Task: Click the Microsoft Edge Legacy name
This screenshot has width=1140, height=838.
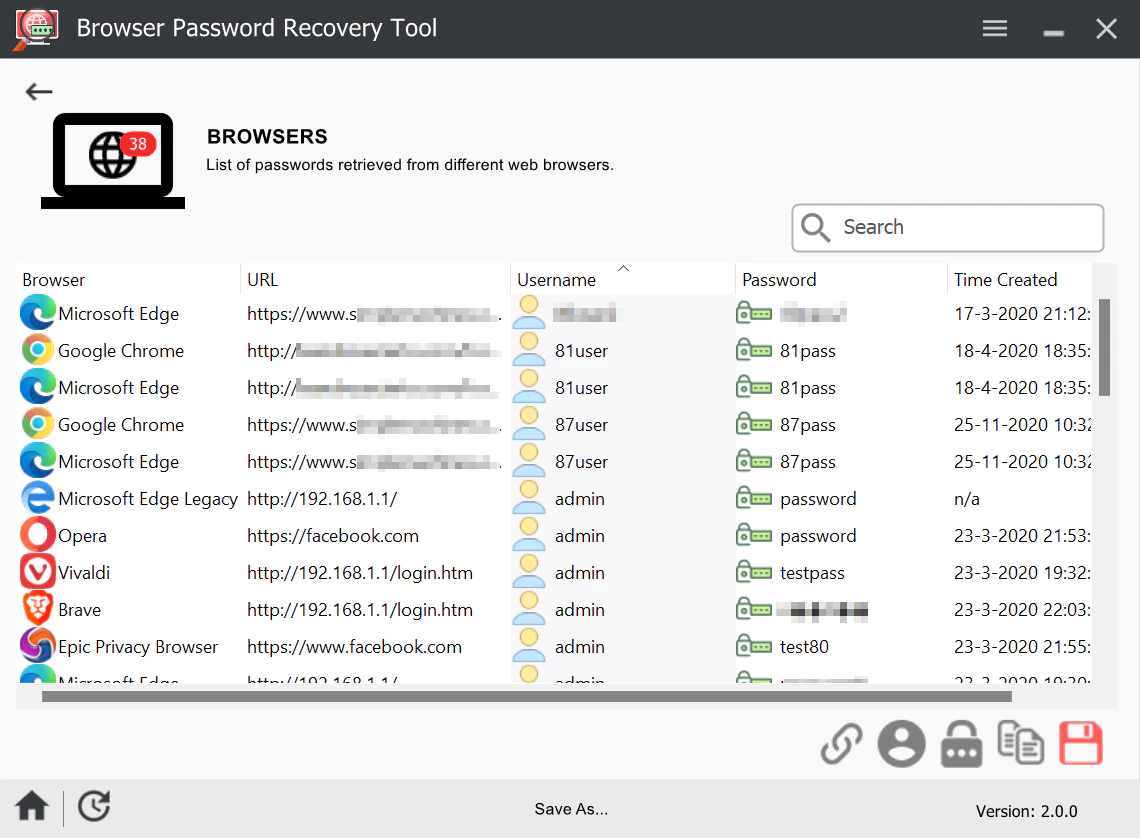Action: 148,499
